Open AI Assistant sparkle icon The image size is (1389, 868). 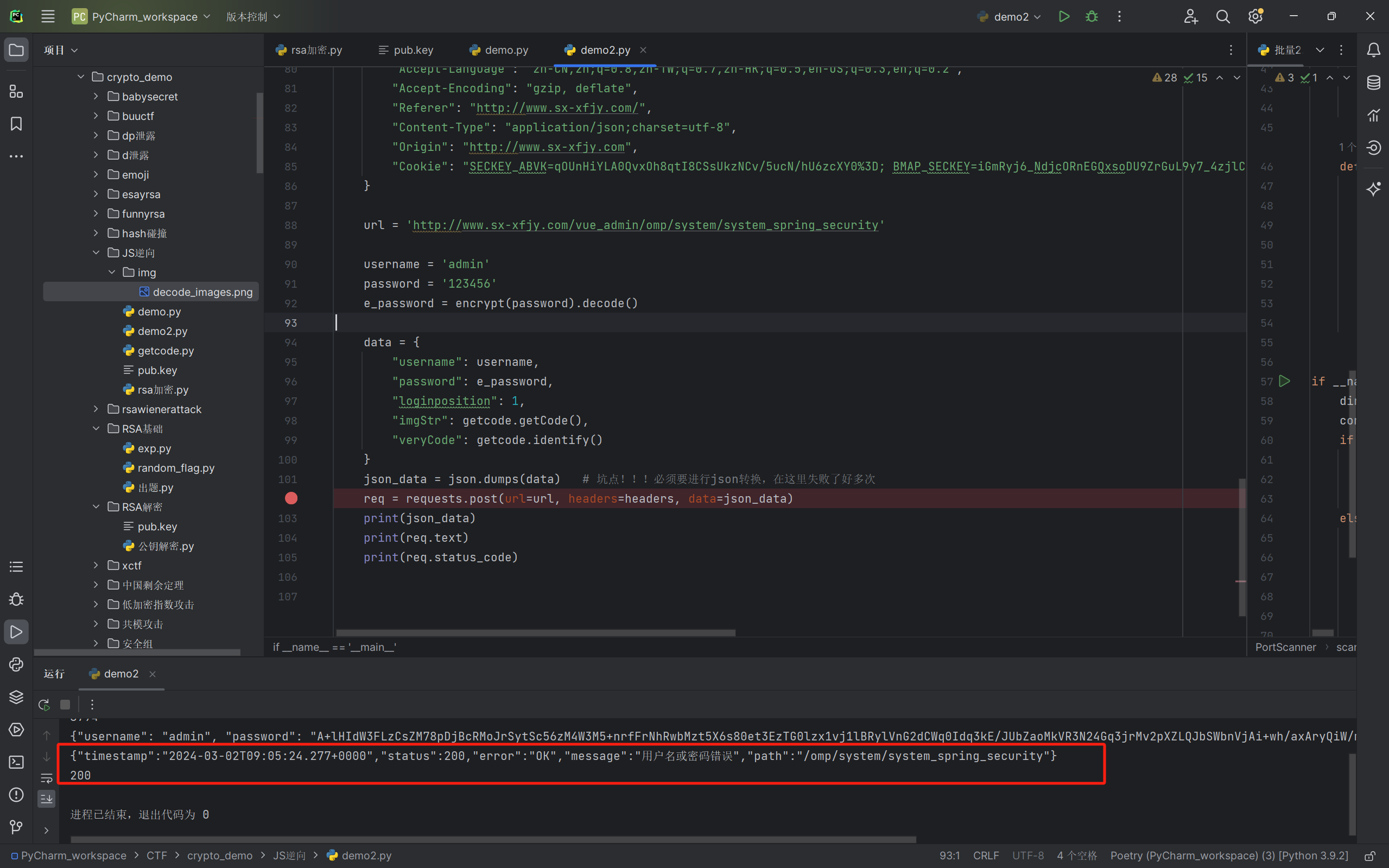click(1373, 189)
